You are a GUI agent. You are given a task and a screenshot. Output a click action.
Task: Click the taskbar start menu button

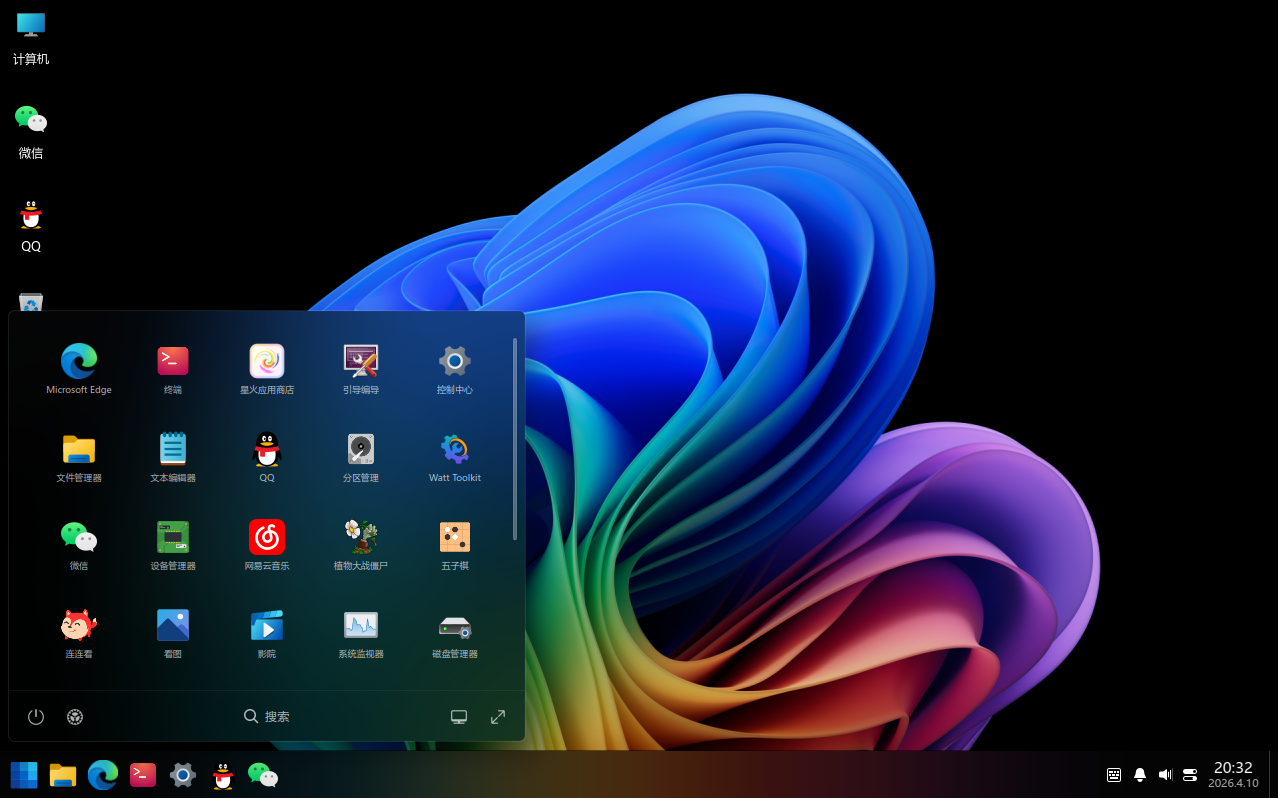point(24,775)
